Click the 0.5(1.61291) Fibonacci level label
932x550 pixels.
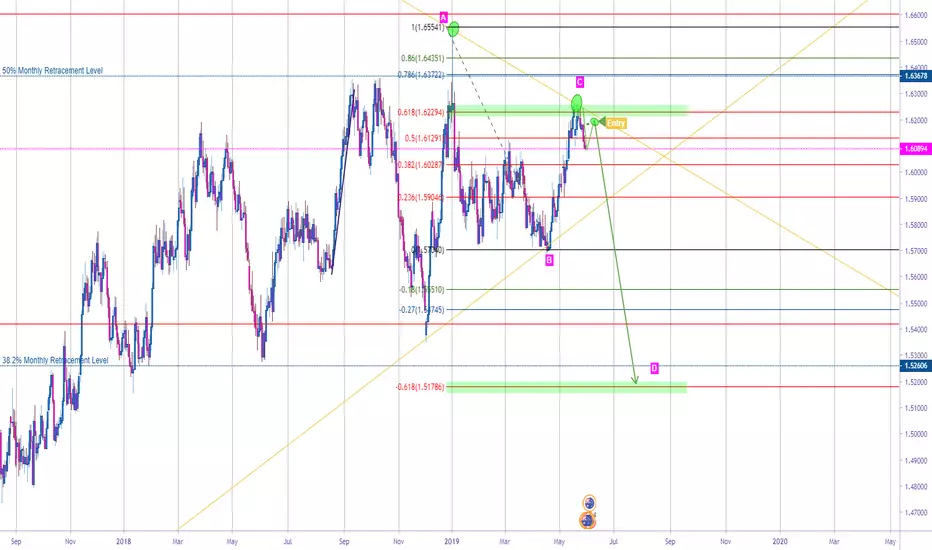pos(424,138)
